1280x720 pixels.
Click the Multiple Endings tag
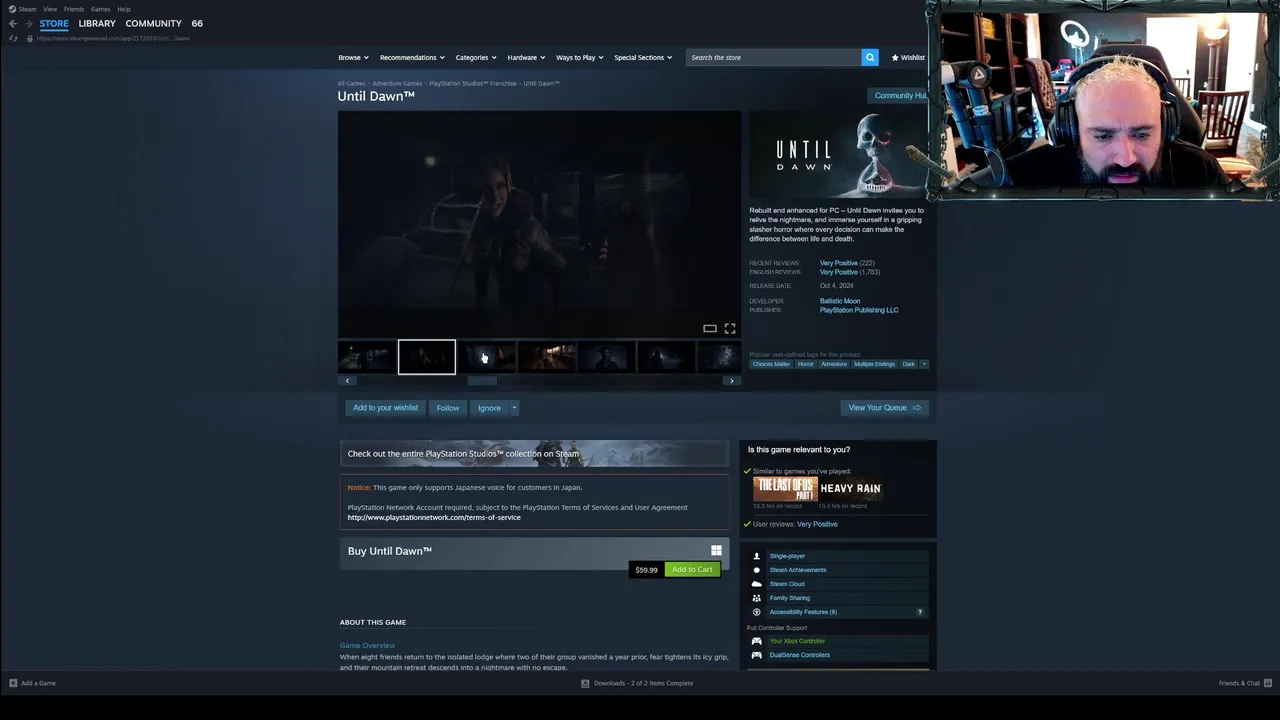coord(874,364)
